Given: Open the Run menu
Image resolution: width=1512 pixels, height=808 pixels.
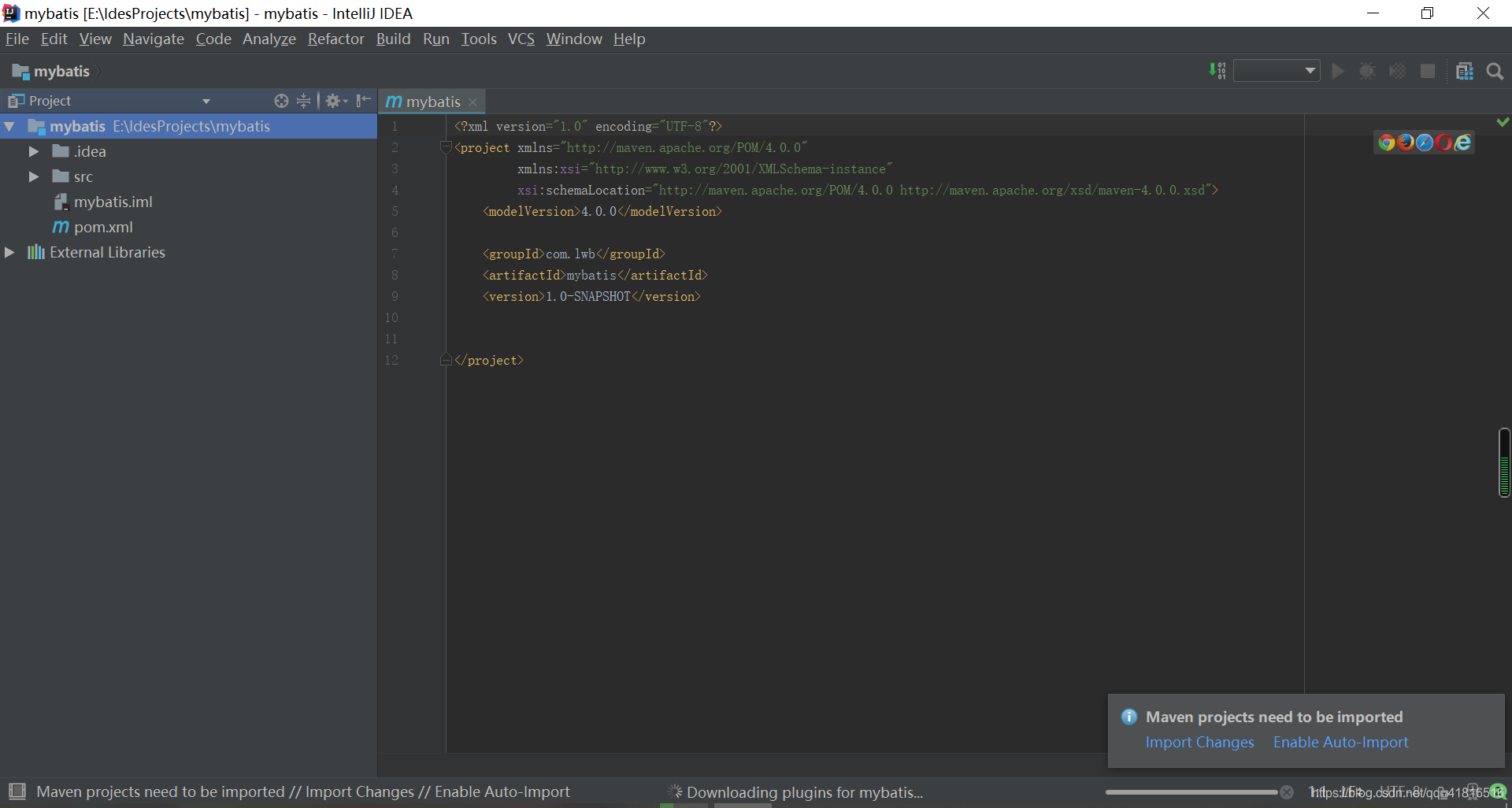Looking at the screenshot, I should click(436, 39).
